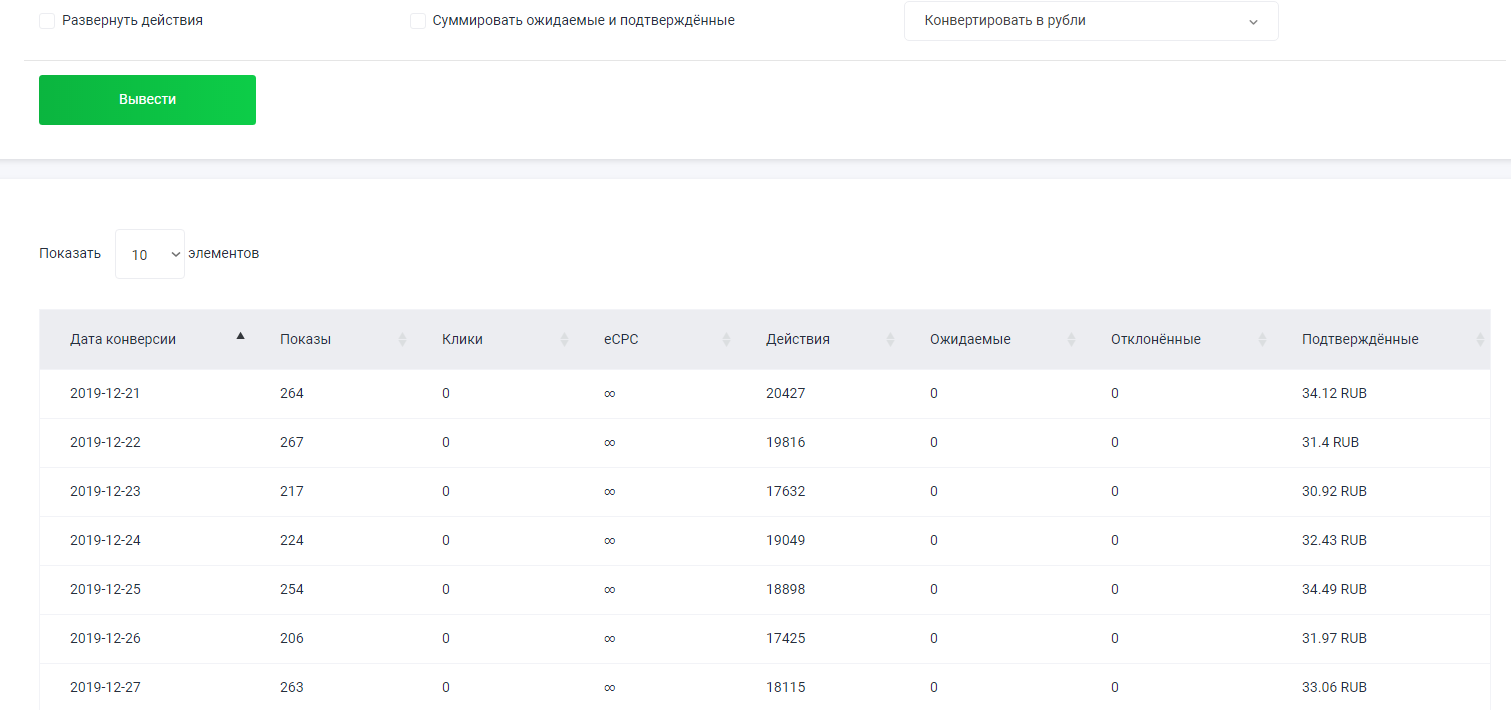The width and height of the screenshot is (1511, 710).
Task: Check Суммировать ожидаемые и подтверждённые box
Action: pyautogui.click(x=418, y=21)
